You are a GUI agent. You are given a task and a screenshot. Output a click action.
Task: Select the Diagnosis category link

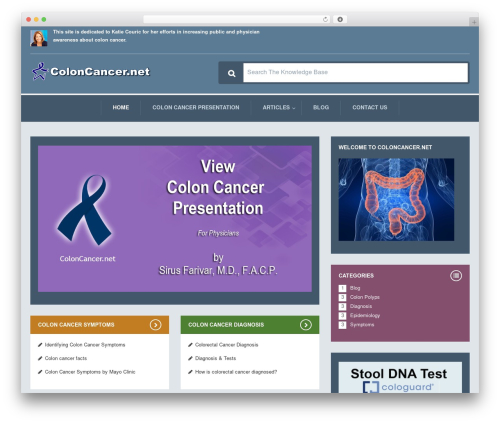click(361, 306)
